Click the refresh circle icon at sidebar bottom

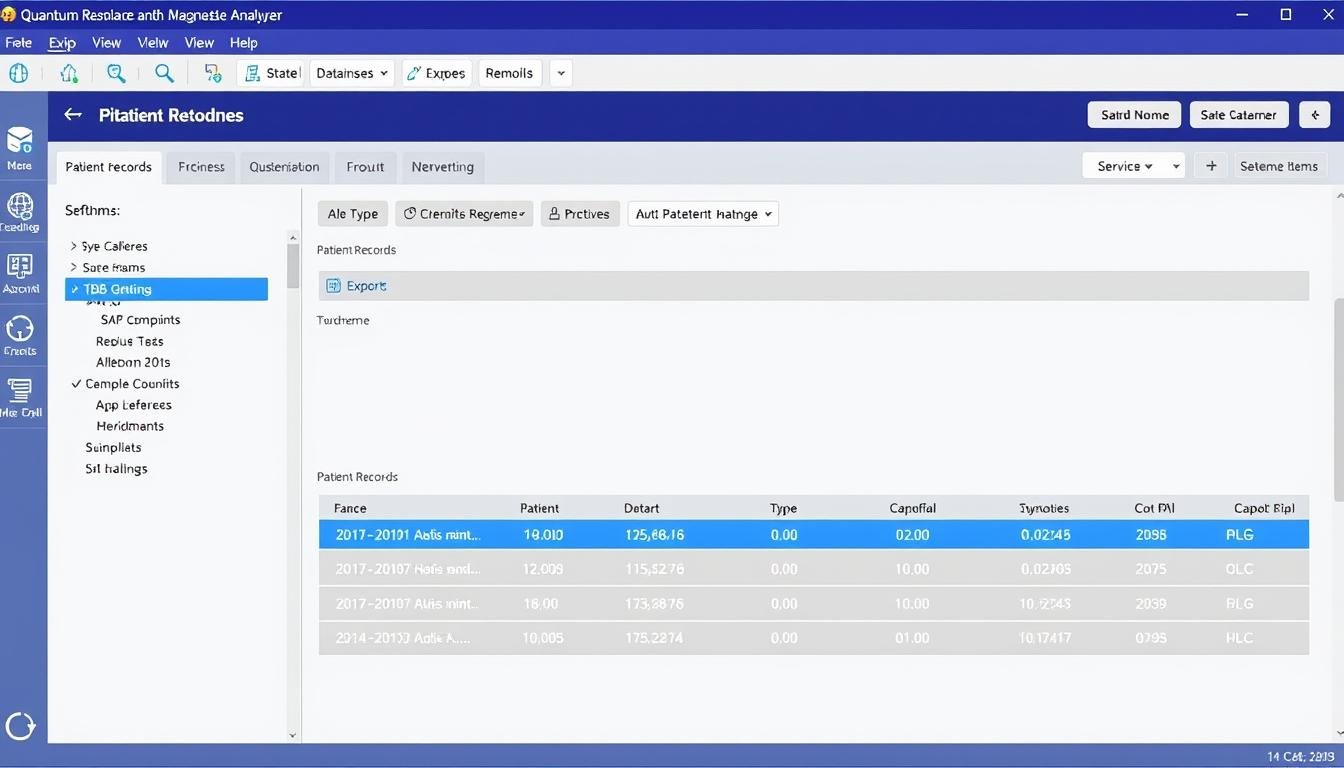(x=20, y=726)
